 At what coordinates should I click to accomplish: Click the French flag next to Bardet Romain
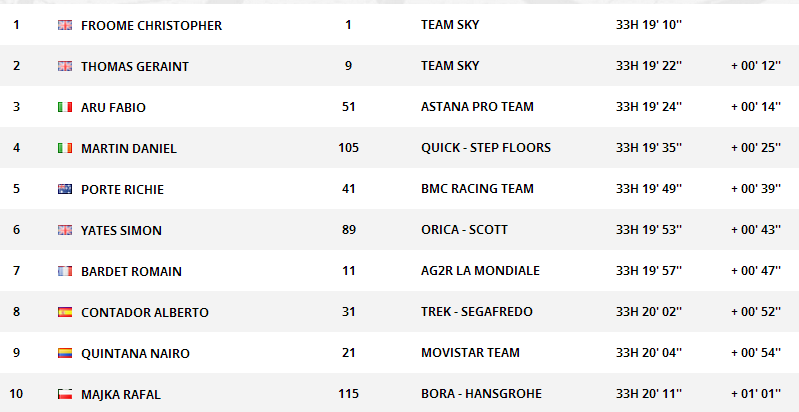(65, 271)
